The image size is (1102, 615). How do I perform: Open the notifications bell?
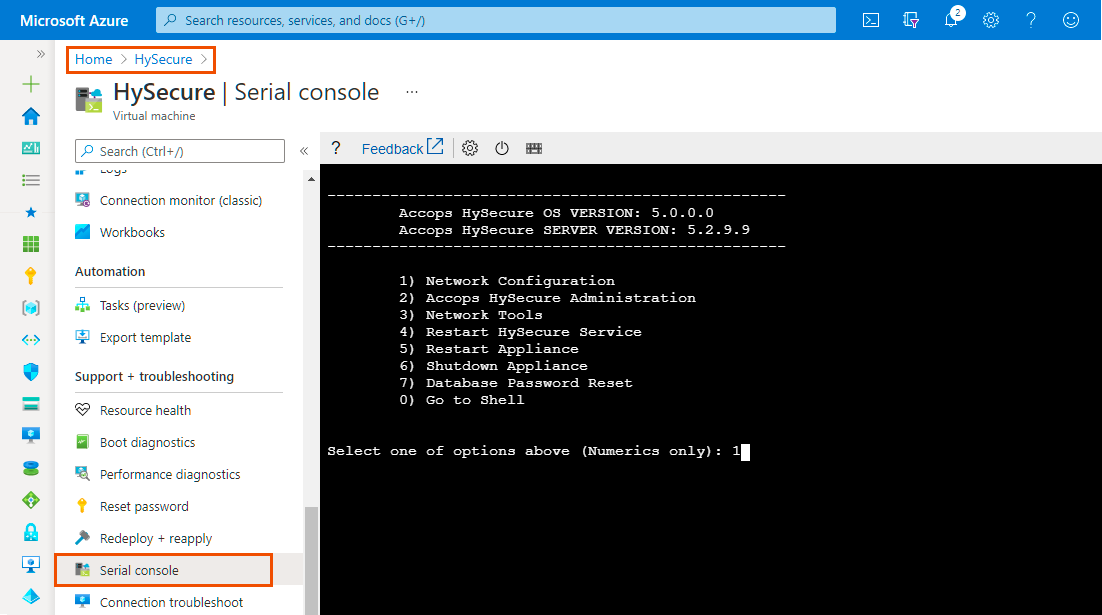click(x=952, y=19)
